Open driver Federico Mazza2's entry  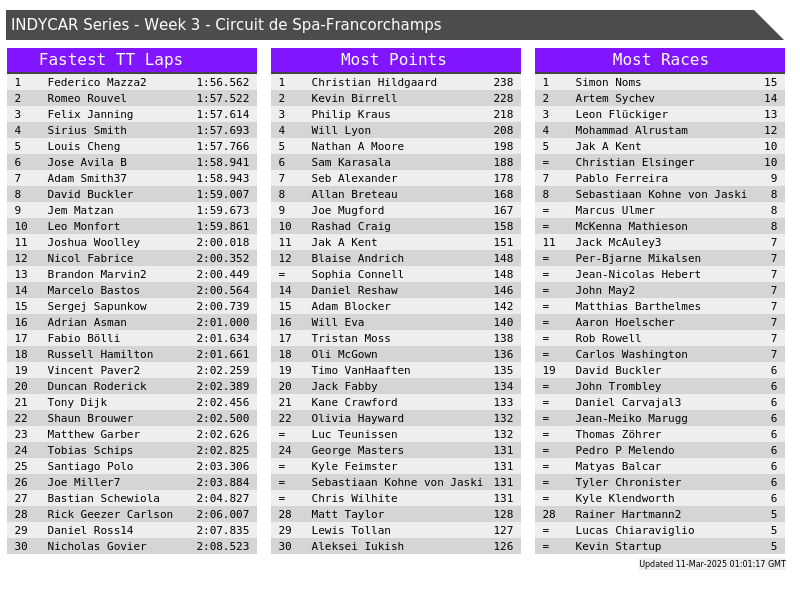[97, 83]
